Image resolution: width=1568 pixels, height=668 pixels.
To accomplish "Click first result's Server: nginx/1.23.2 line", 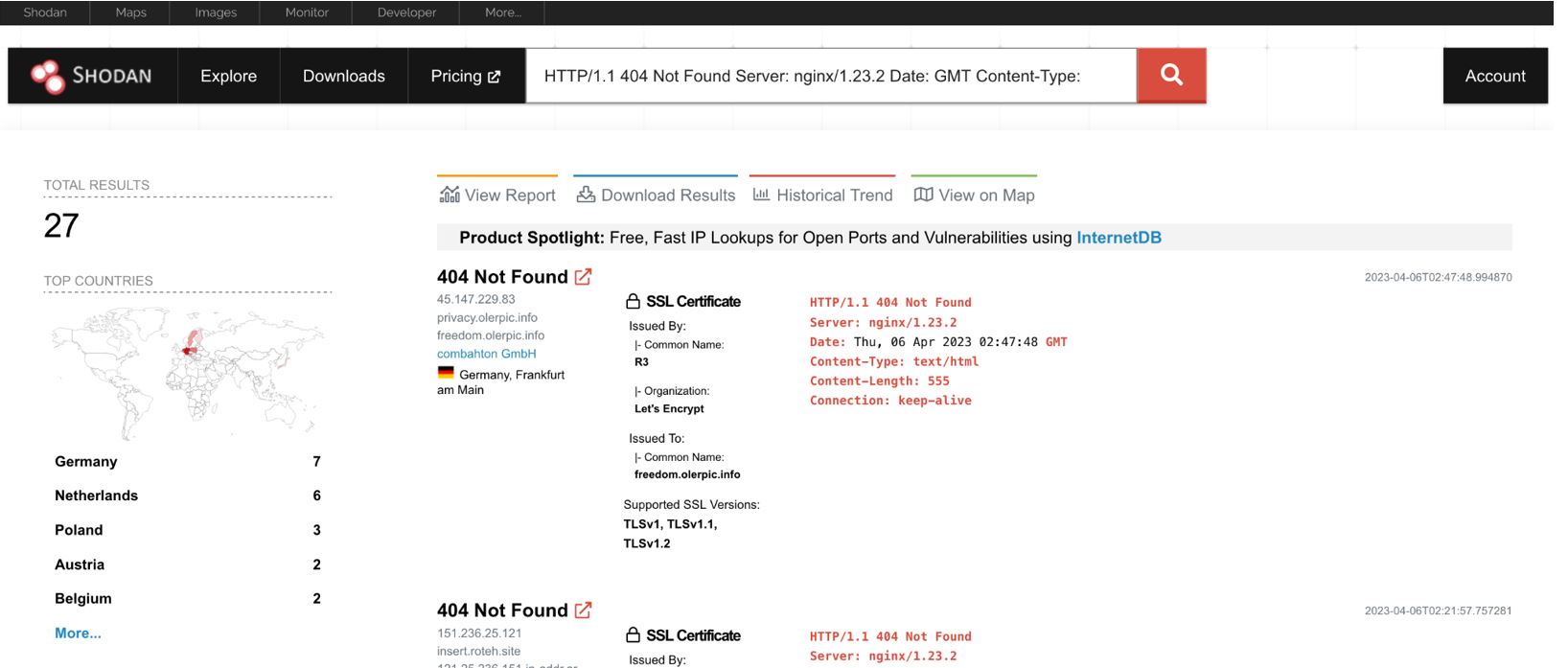I will tap(883, 322).
